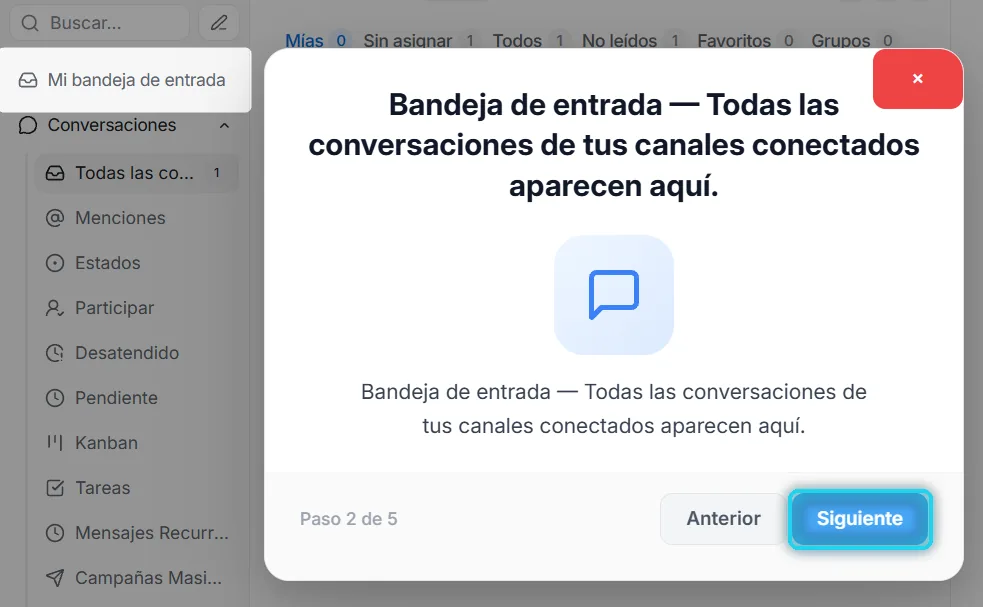Screen dimensions: 983x607
Task: Switch to the Mías tab
Action: click(x=316, y=41)
